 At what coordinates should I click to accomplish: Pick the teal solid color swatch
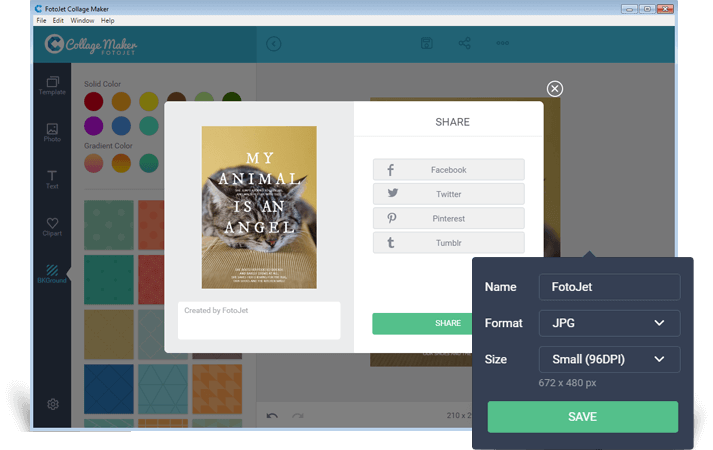pos(149,126)
